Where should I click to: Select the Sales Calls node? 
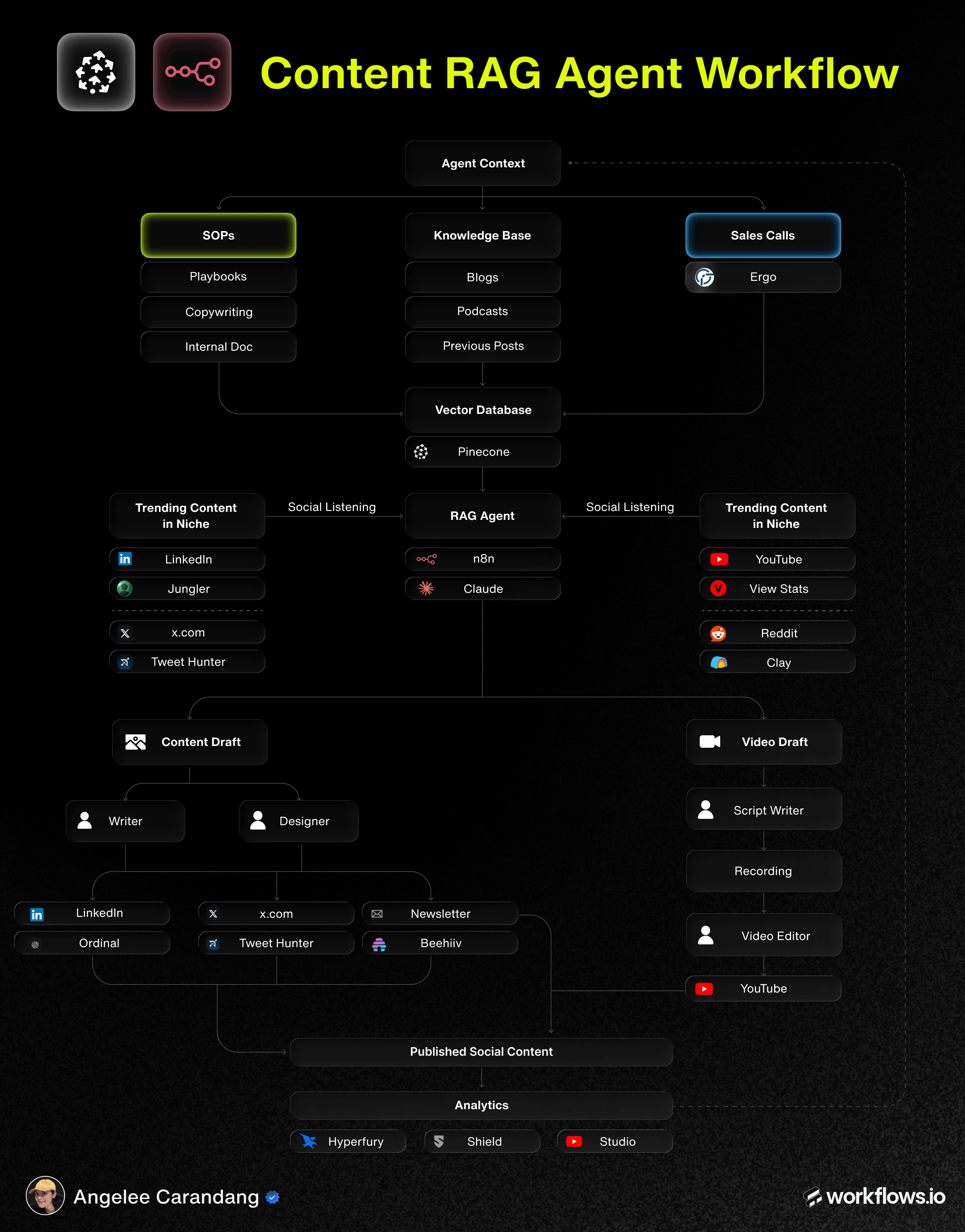click(763, 235)
